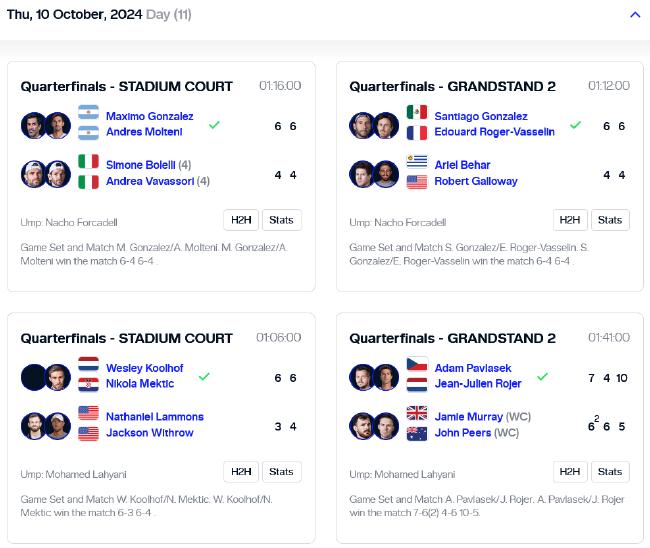650x548 pixels.
Task: Collapse the Thu, 10 October day section
Action: pos(635,15)
